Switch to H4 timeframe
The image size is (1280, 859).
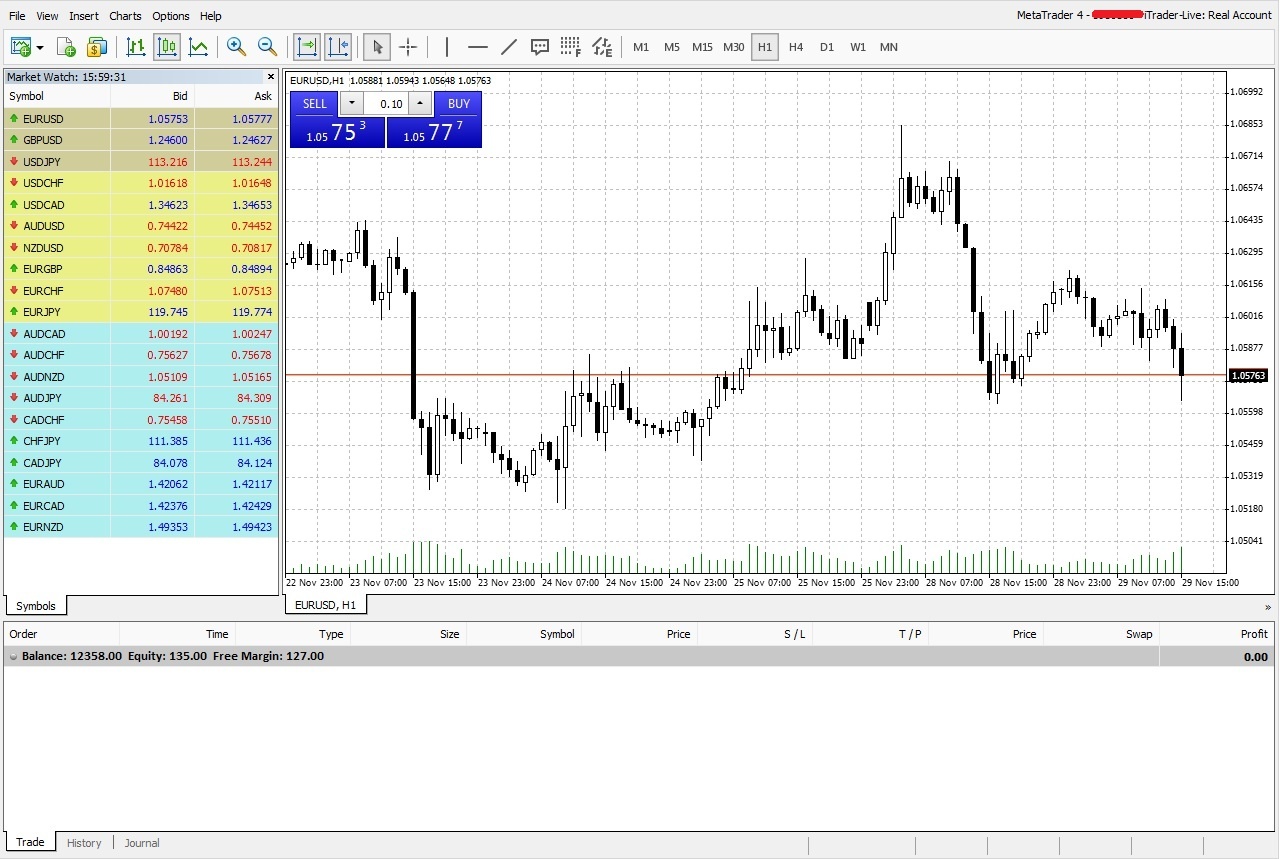click(796, 47)
